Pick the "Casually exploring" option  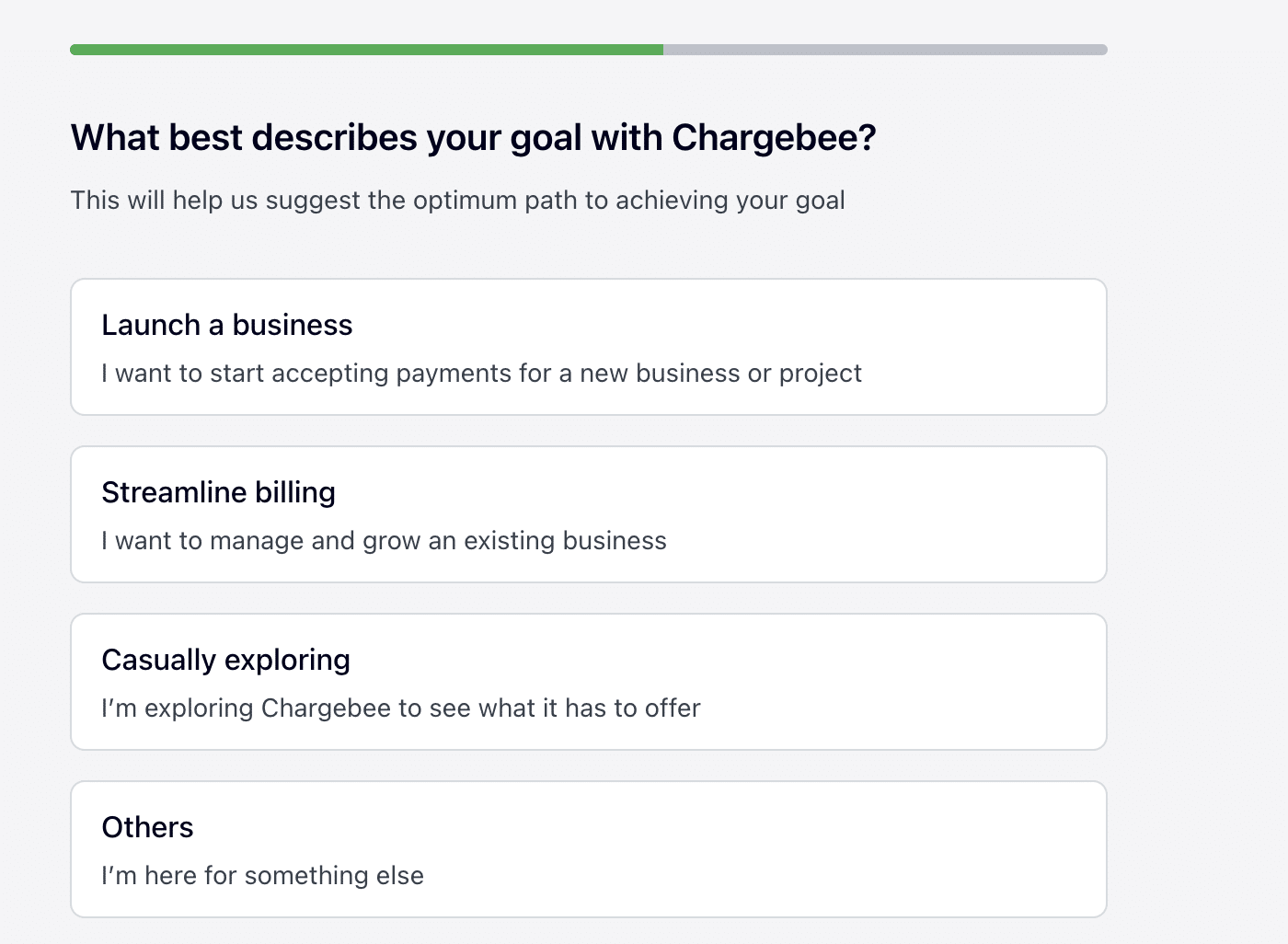coord(589,681)
